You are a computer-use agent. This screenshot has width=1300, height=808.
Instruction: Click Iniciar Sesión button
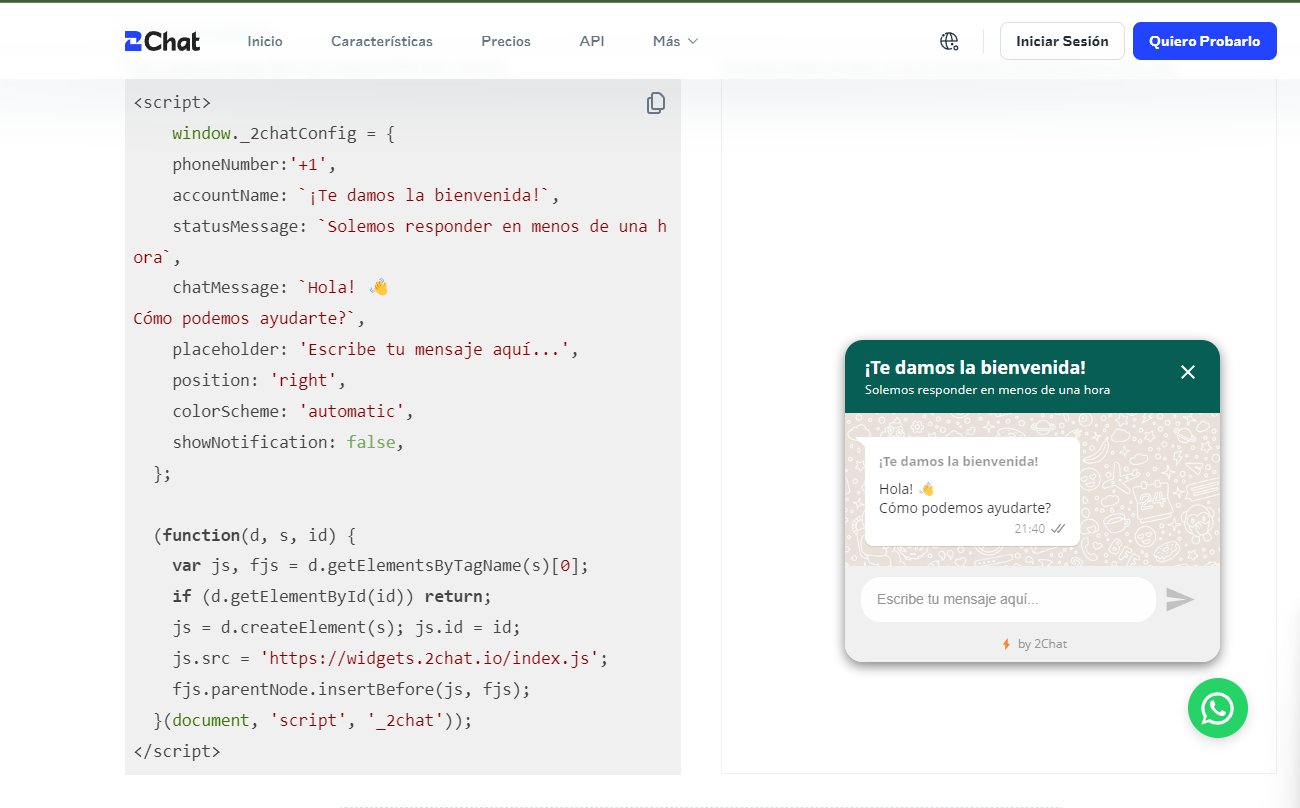(1062, 41)
